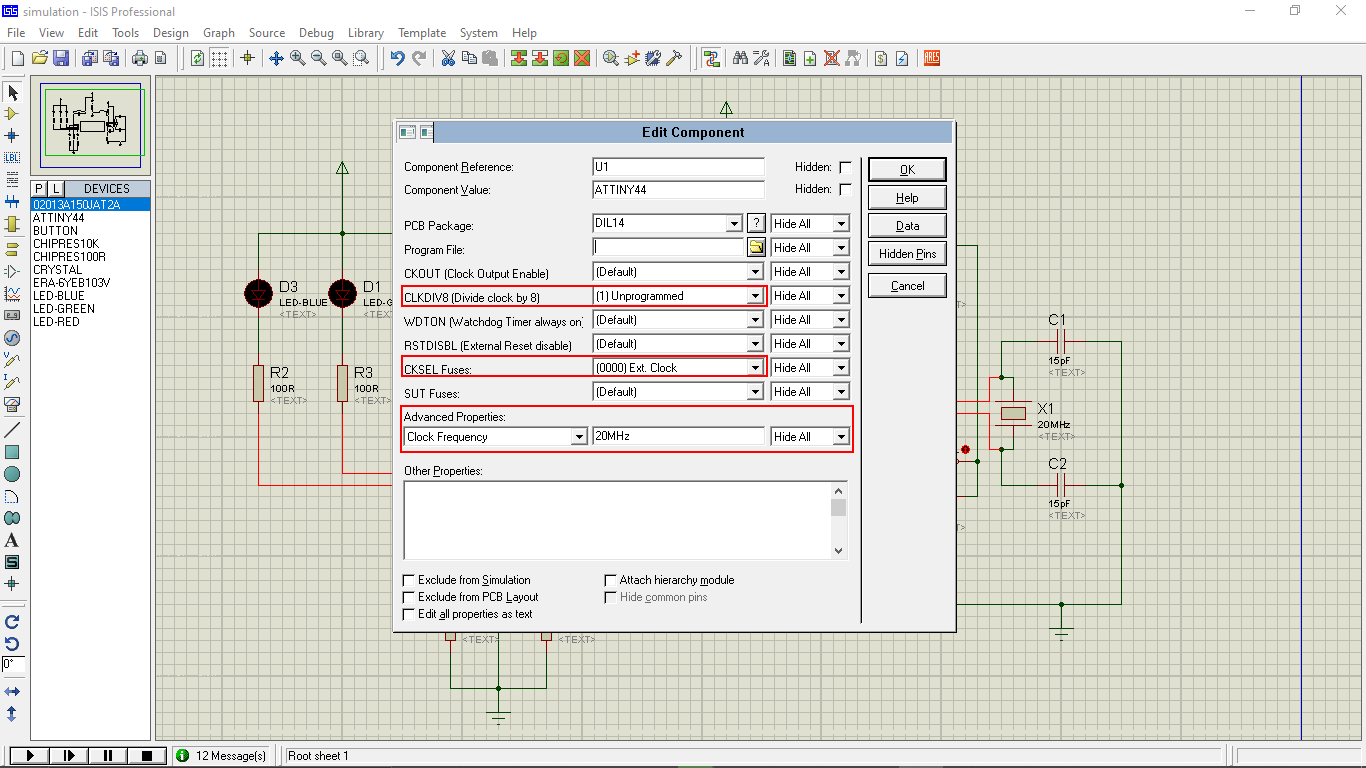This screenshot has width=1366, height=768.
Task: Click the Component Reference U1 field
Action: point(678,167)
